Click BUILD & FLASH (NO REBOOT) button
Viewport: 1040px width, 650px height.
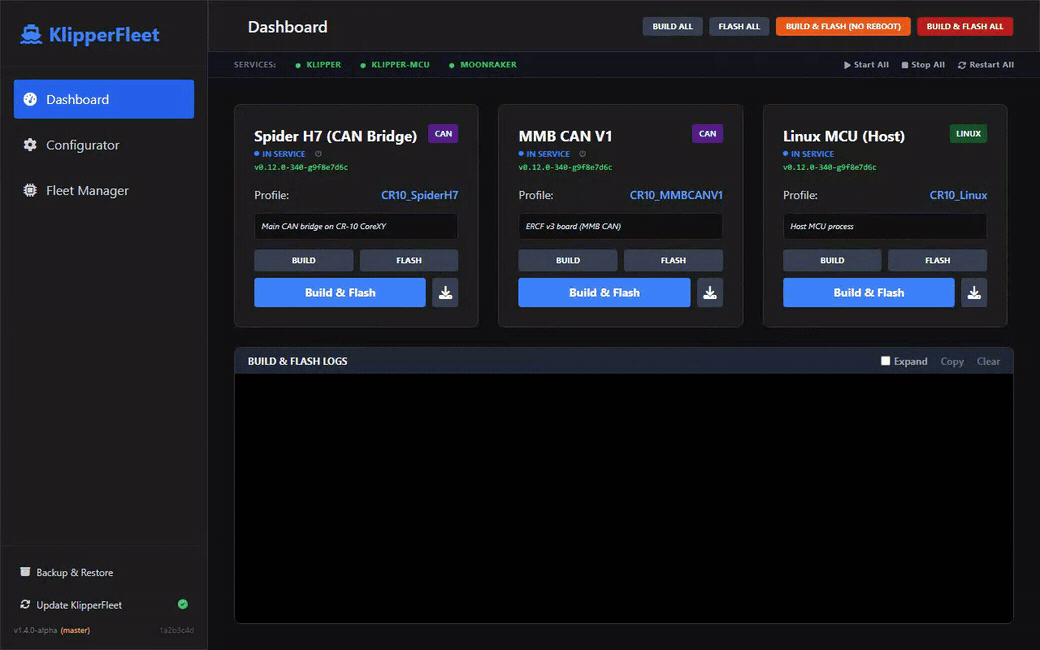[843, 27]
